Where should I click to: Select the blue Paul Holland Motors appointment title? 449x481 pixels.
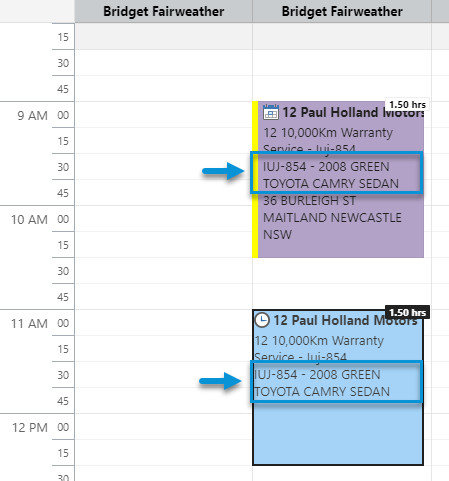tap(345, 320)
